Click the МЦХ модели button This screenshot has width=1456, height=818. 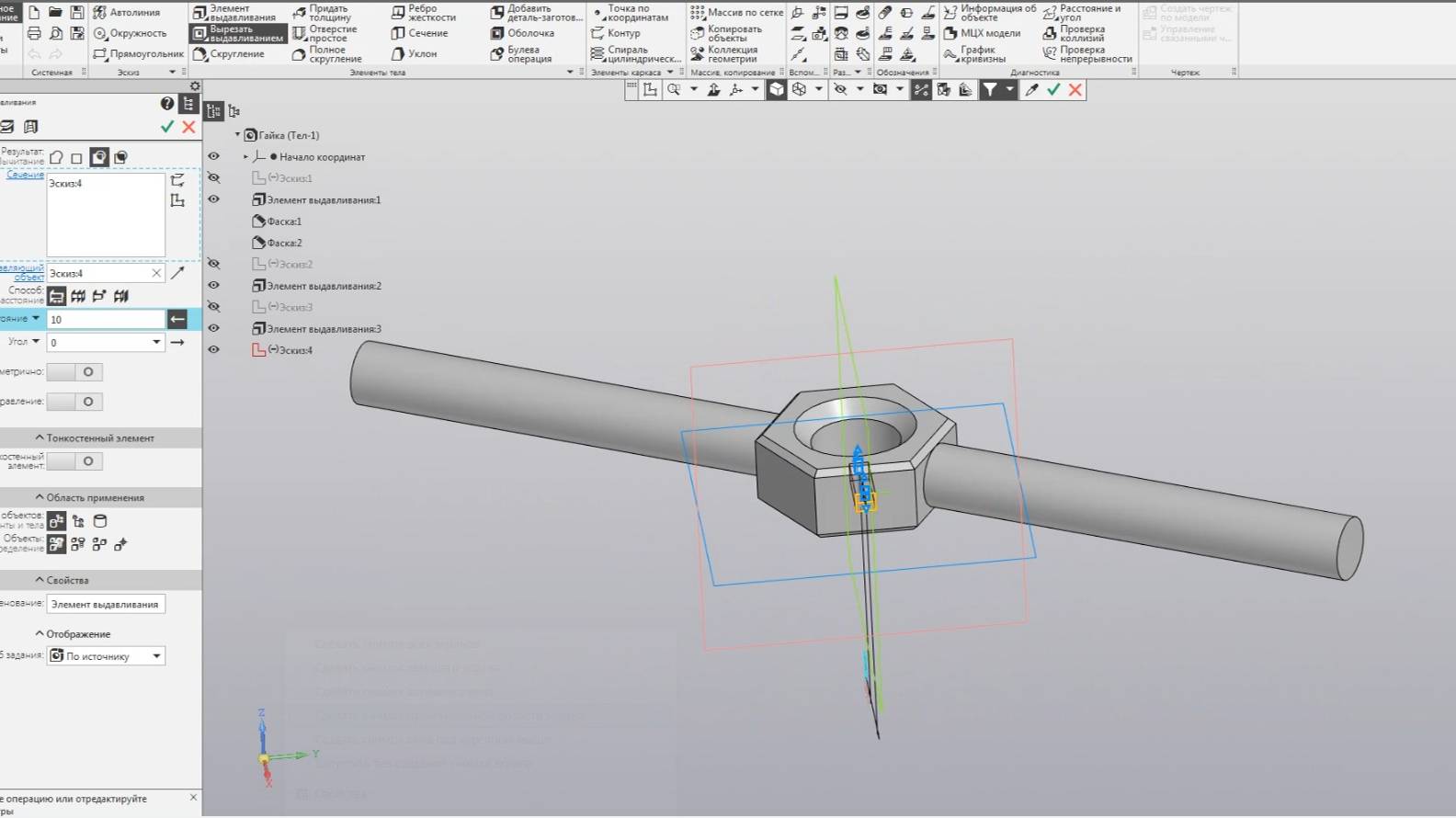[x=982, y=33]
